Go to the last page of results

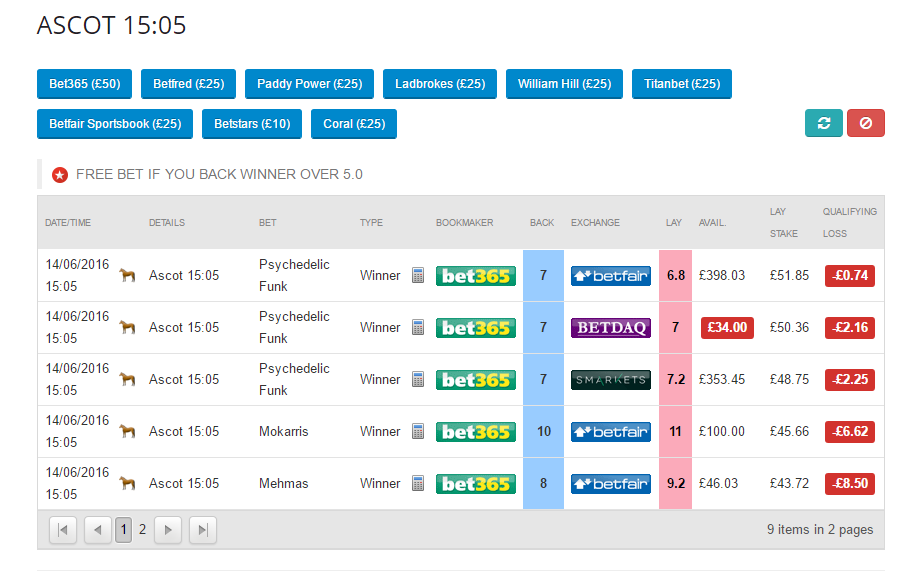[x=203, y=530]
